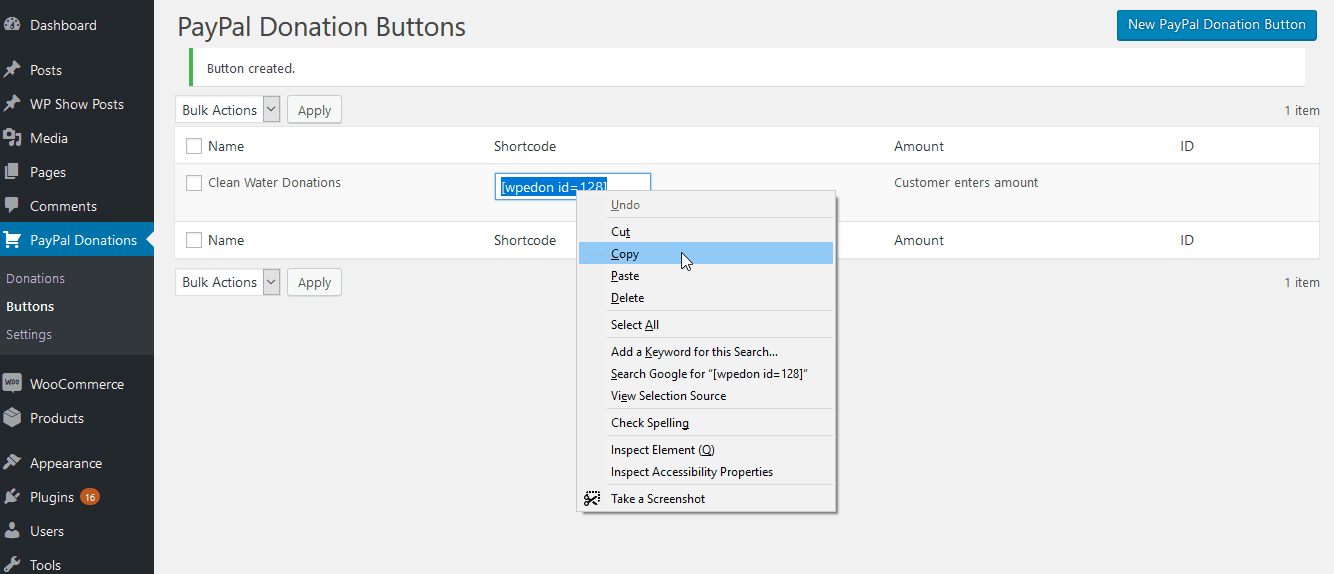The width and height of the screenshot is (1334, 574).
Task: Click the Products box icon
Action: click(x=12, y=418)
